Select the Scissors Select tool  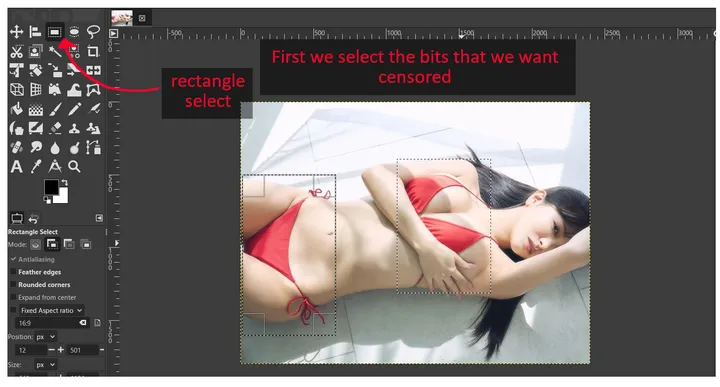[17, 51]
